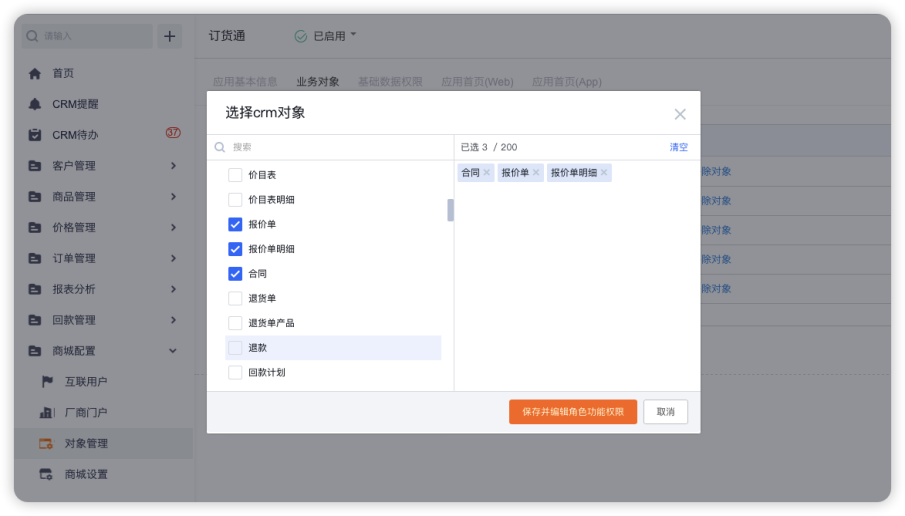The image size is (905, 516).
Task: Remove the 报价单 tag with its x
Action: pos(536,172)
